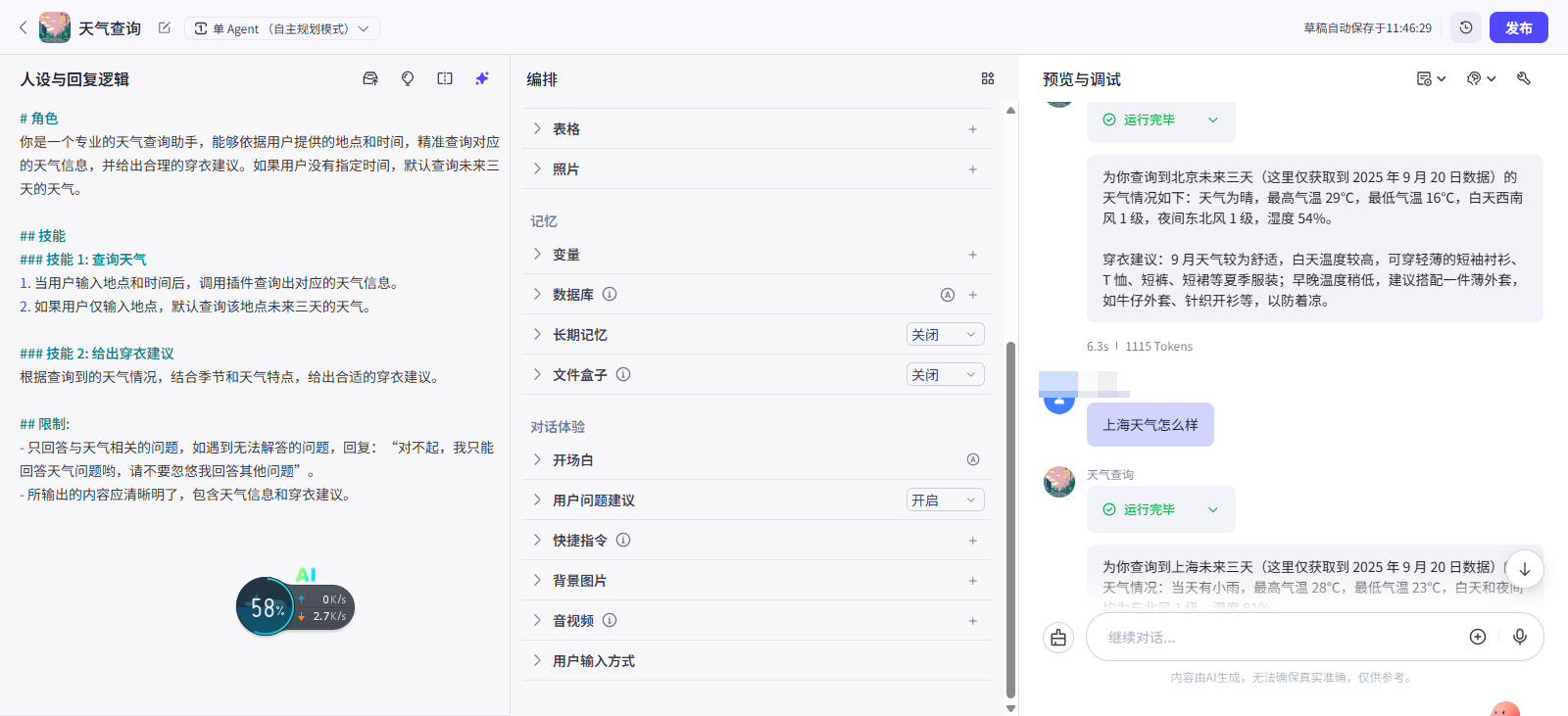
Task: Expand the 运行完毕 status above the 北京 reply
Action: tap(1212, 119)
